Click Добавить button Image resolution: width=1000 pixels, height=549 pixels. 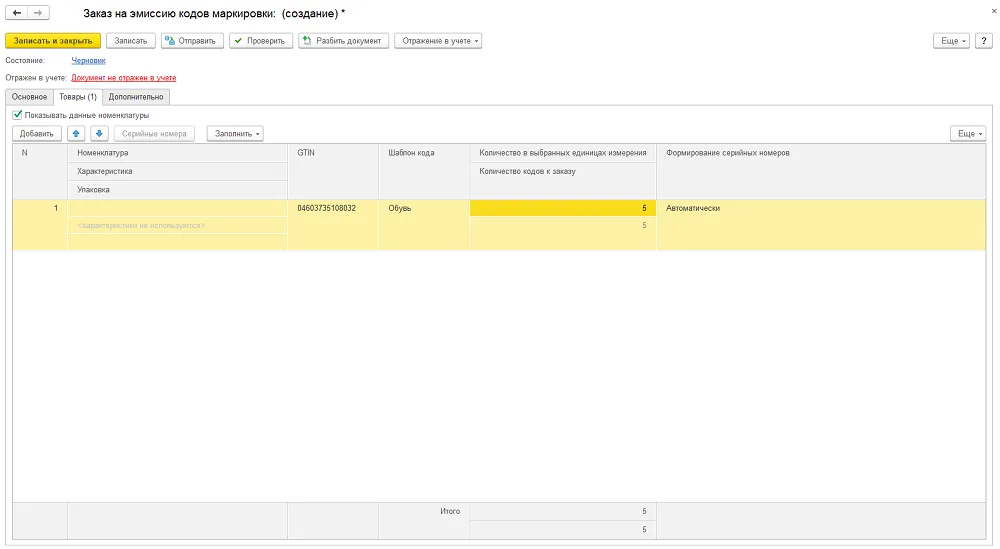tap(37, 133)
